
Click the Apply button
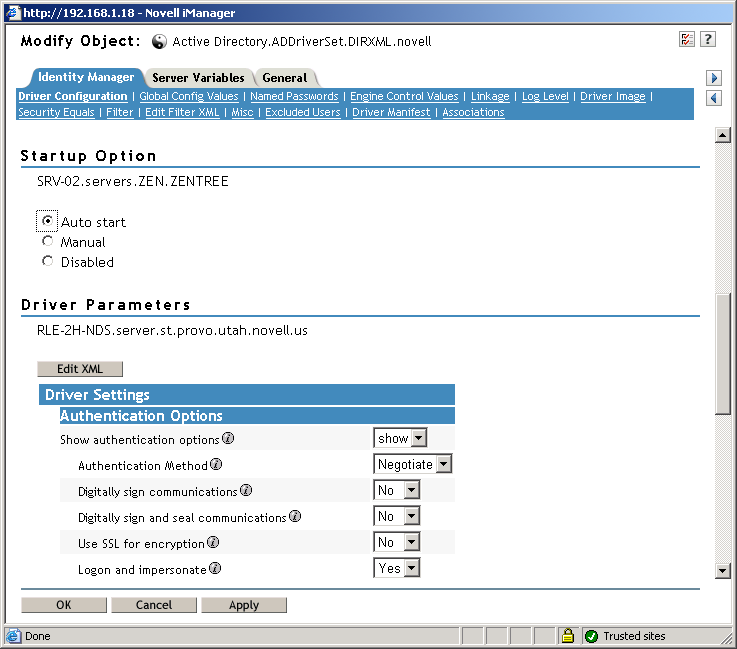pos(244,605)
